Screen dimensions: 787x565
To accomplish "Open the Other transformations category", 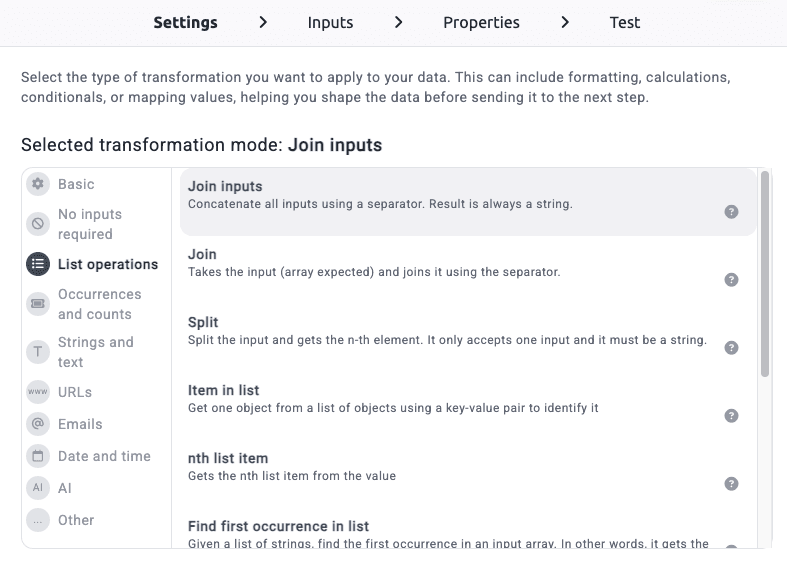I will (x=76, y=520).
